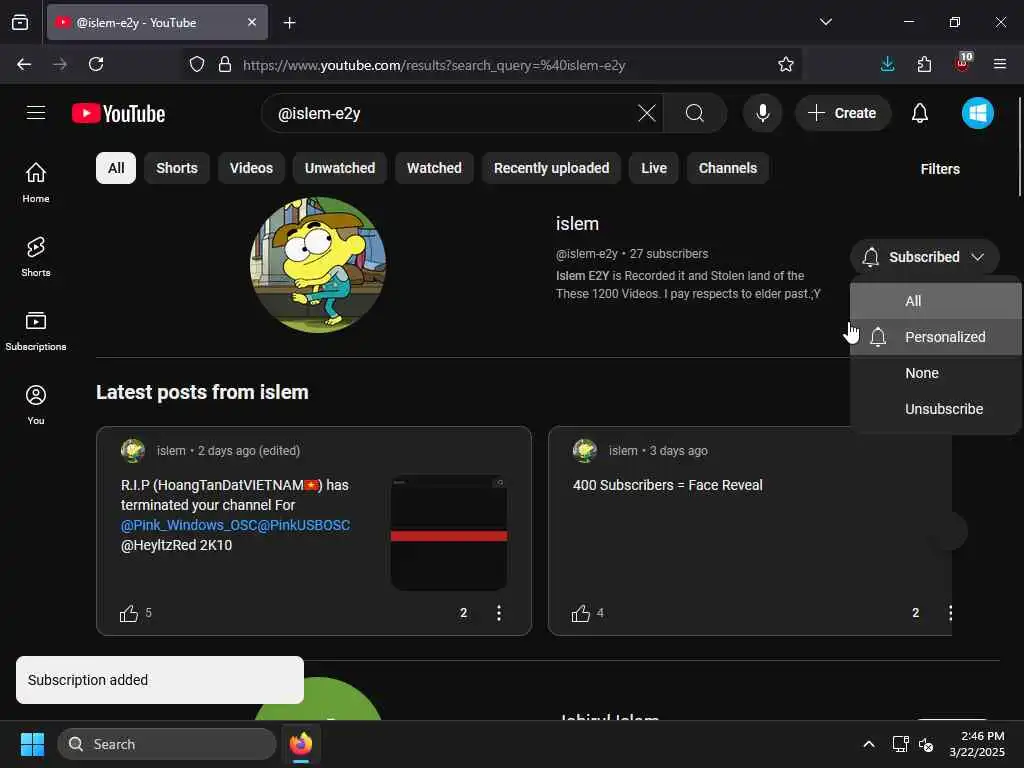Open the @Pink_Windows_OSC mention link
1024x768 pixels.
coord(189,525)
